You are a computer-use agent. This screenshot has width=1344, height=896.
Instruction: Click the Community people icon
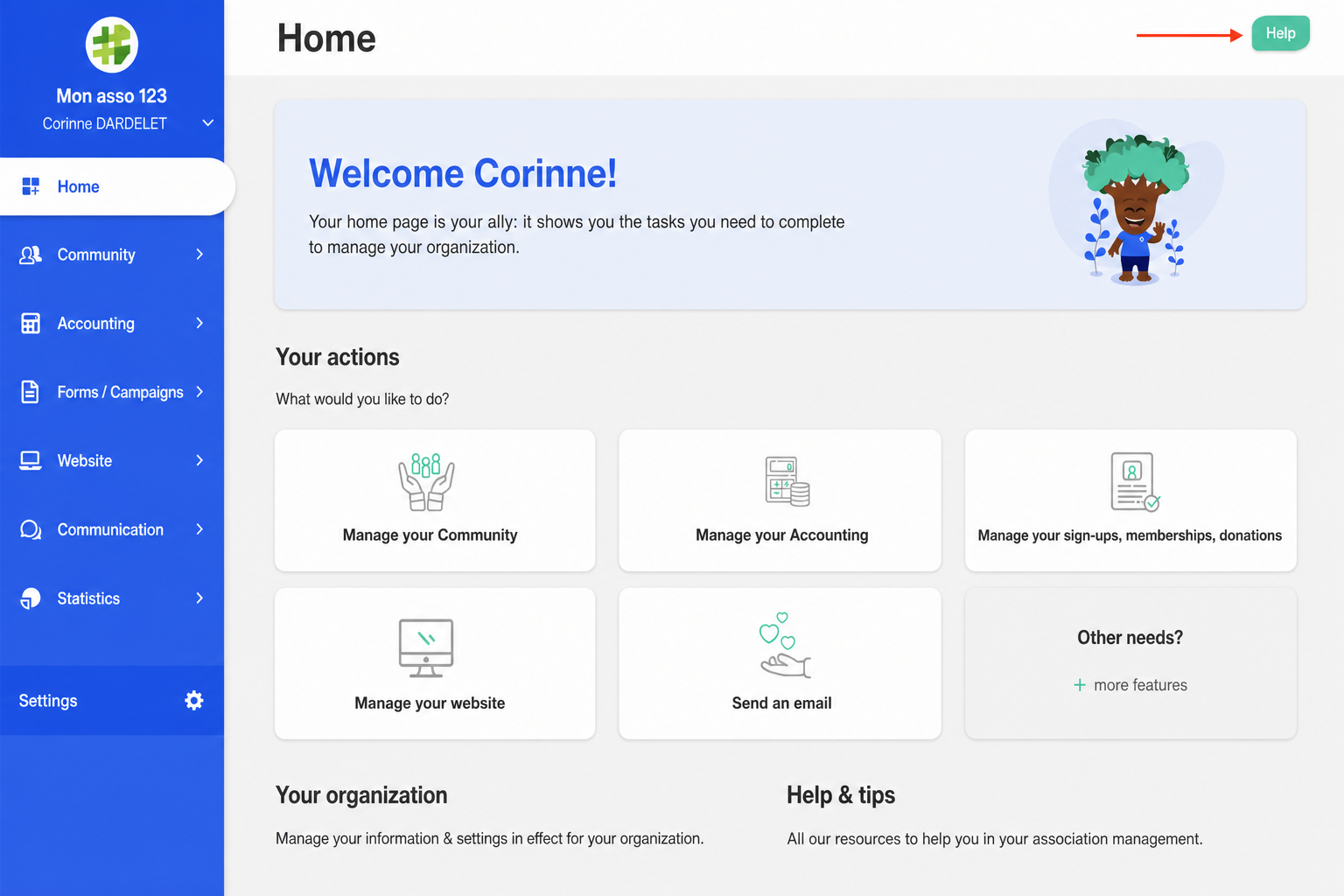31,255
